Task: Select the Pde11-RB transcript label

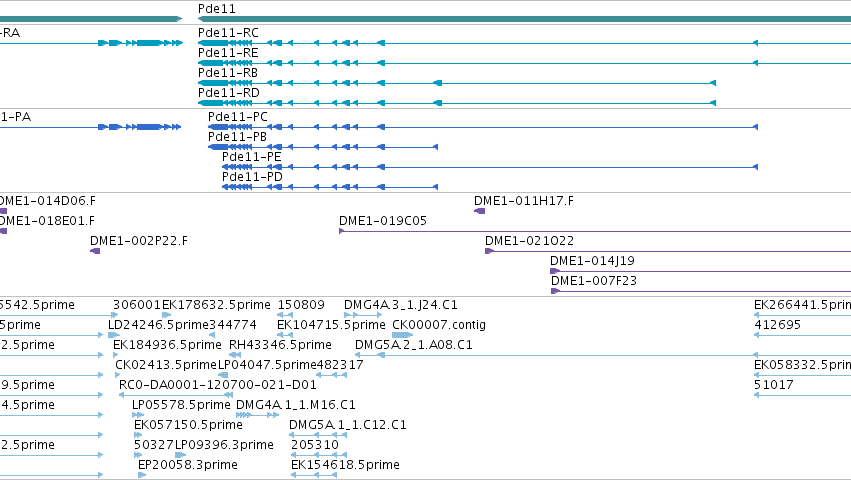Action: (228, 73)
